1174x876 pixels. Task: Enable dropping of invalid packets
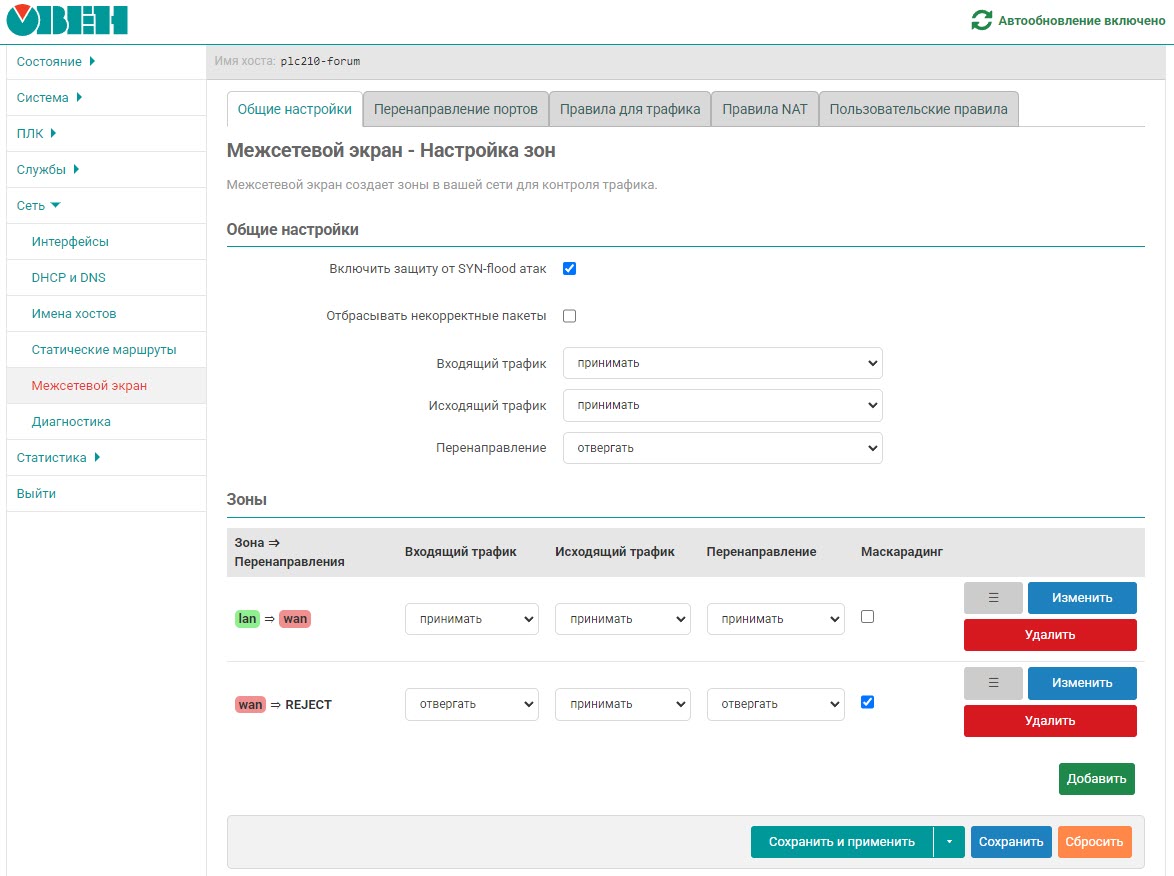coord(569,316)
